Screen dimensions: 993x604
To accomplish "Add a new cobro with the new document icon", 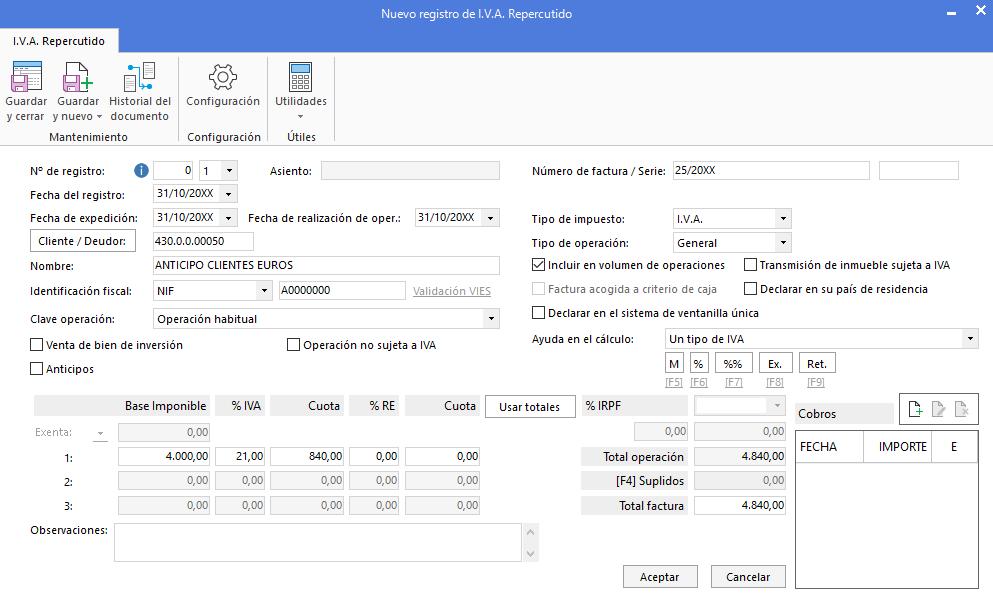I will coord(915,410).
